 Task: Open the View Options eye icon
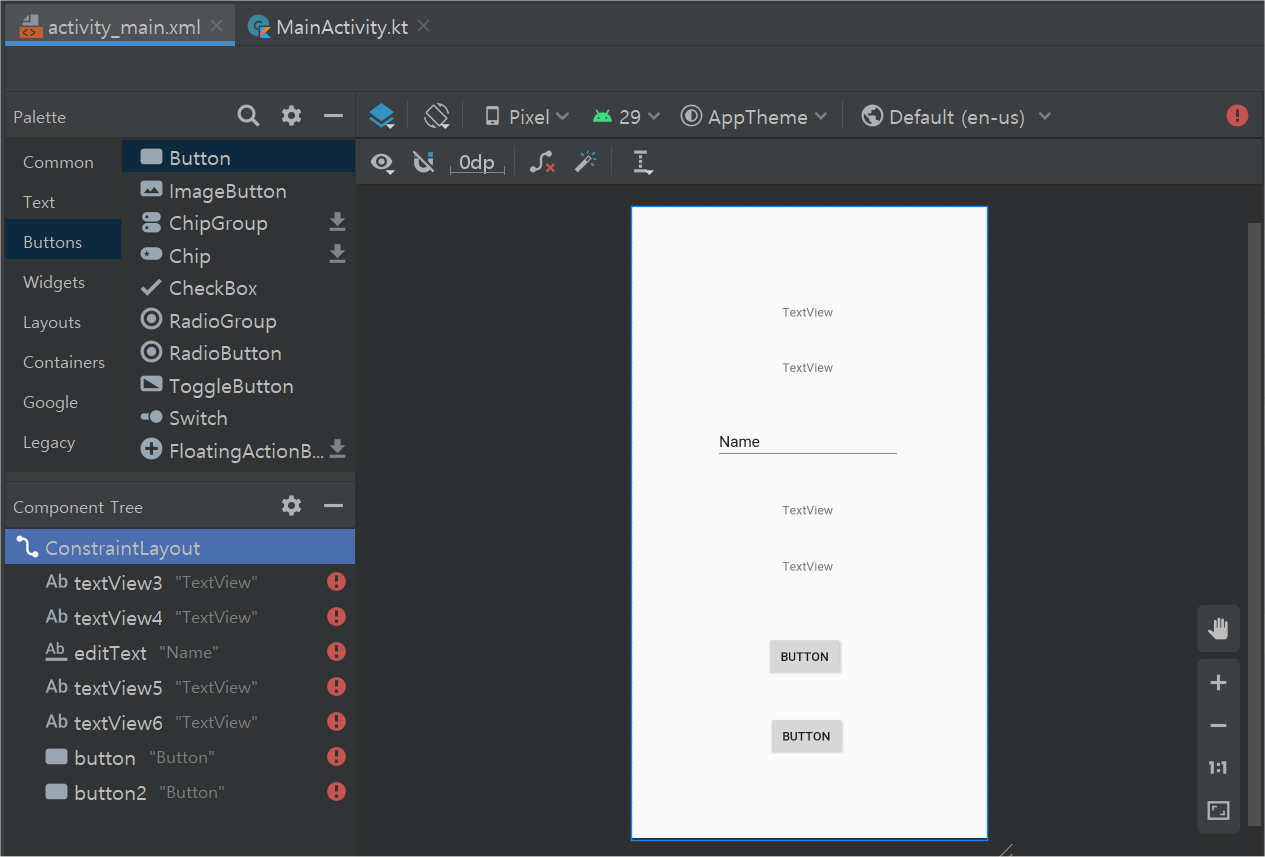click(382, 162)
